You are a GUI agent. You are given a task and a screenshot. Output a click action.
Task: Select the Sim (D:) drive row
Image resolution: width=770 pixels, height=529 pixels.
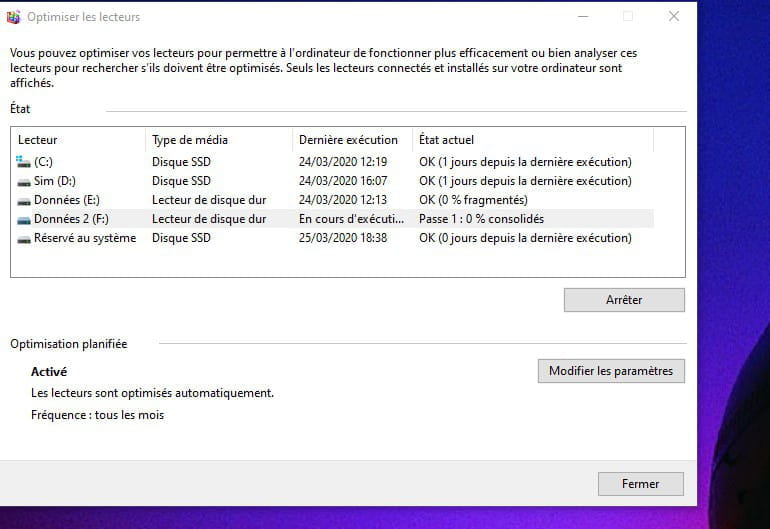coord(54,181)
